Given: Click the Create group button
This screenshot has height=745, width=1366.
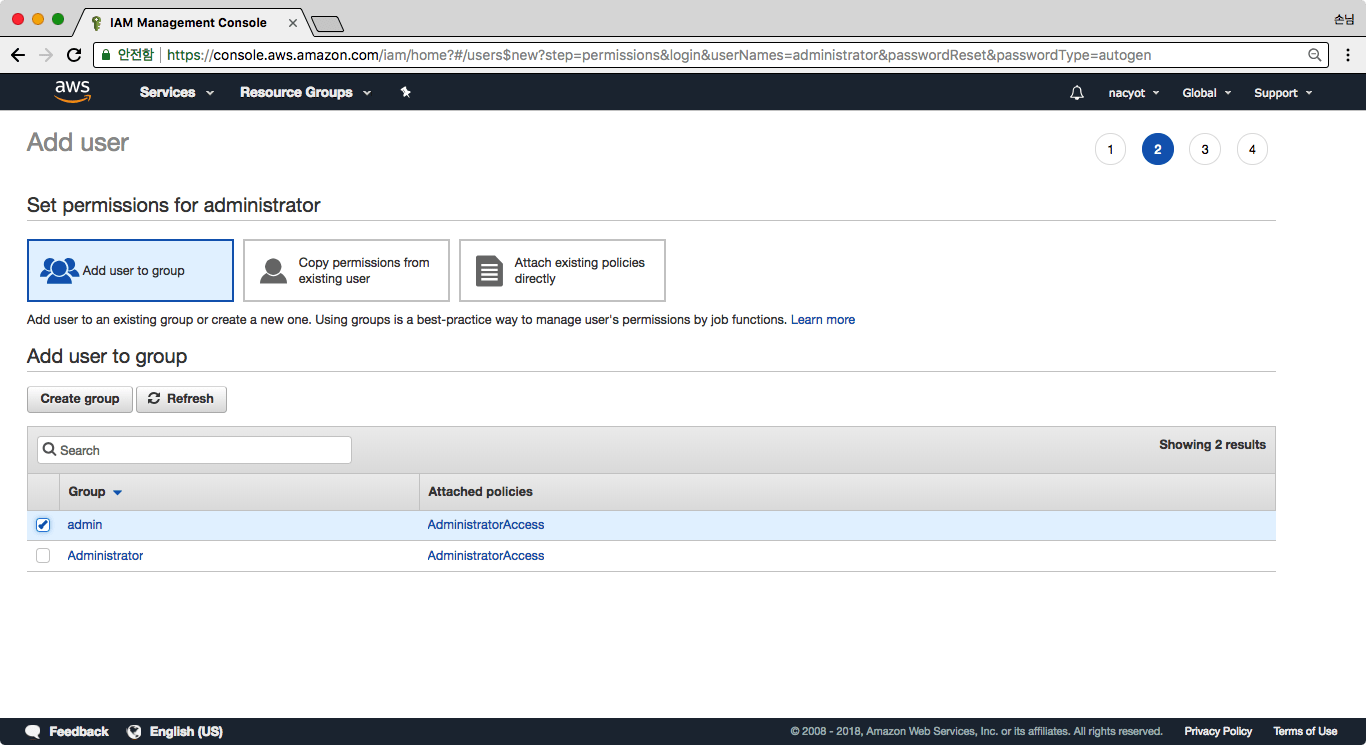Looking at the screenshot, I should point(80,399).
